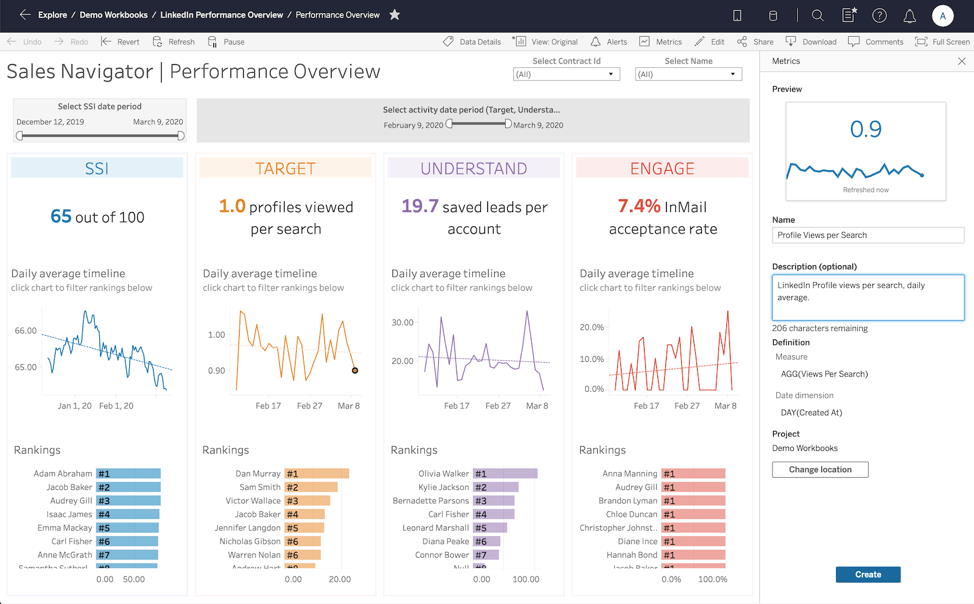Click Victor Wallace in TARGET rankings
The height and width of the screenshot is (604, 974).
coord(253,501)
